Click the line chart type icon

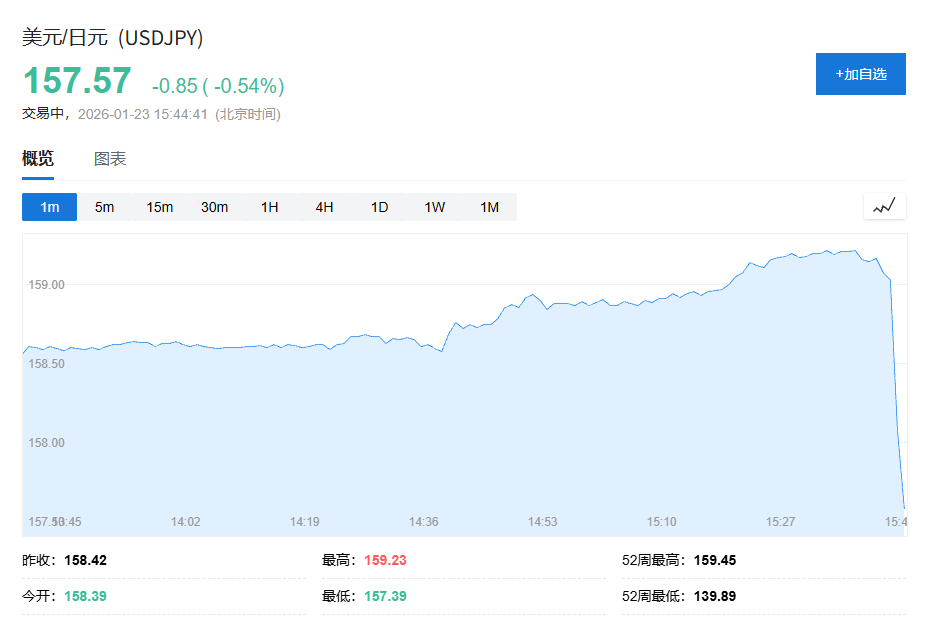884,207
